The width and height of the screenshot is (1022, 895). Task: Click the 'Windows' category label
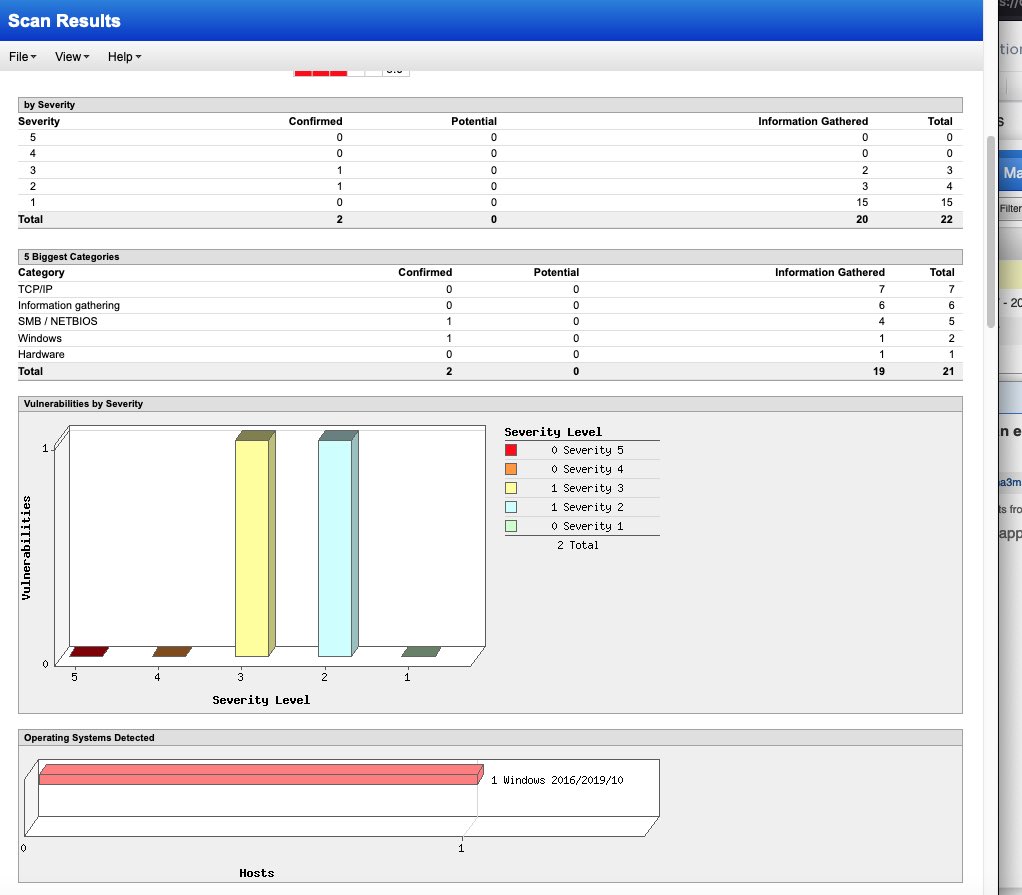[x=40, y=338]
